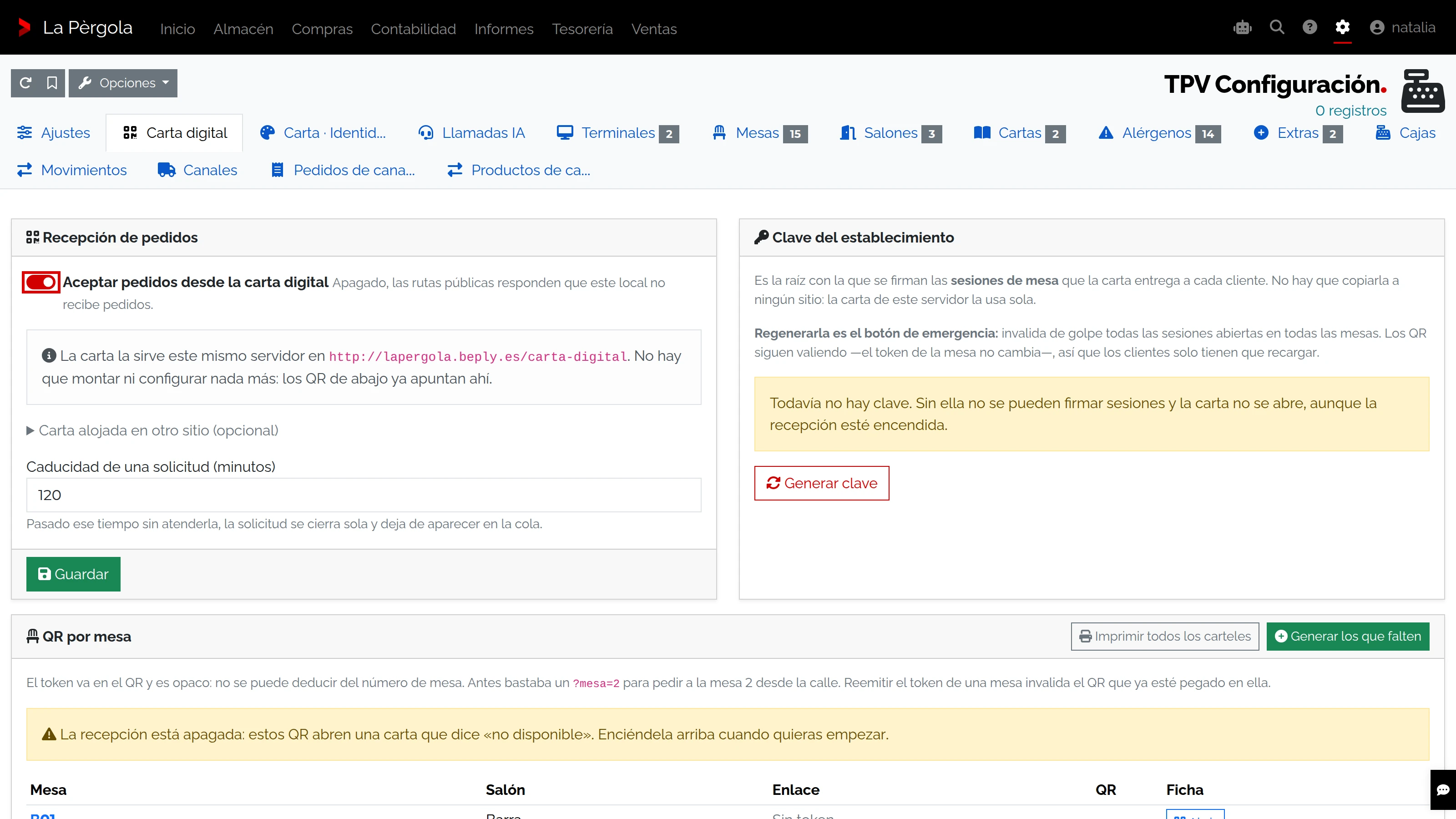Click the La Pèrgola logo
Viewport: 1456px width, 819px height.
75,27
